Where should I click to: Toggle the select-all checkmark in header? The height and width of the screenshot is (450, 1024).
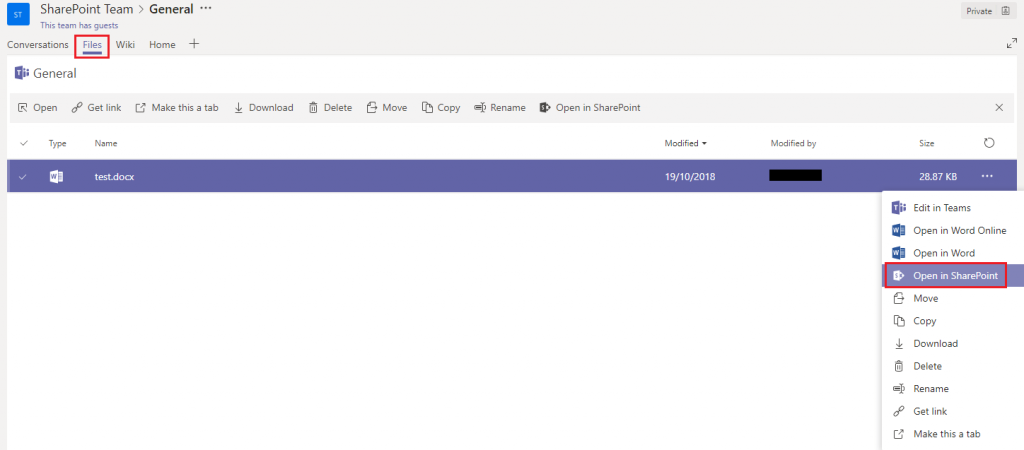[x=24, y=143]
